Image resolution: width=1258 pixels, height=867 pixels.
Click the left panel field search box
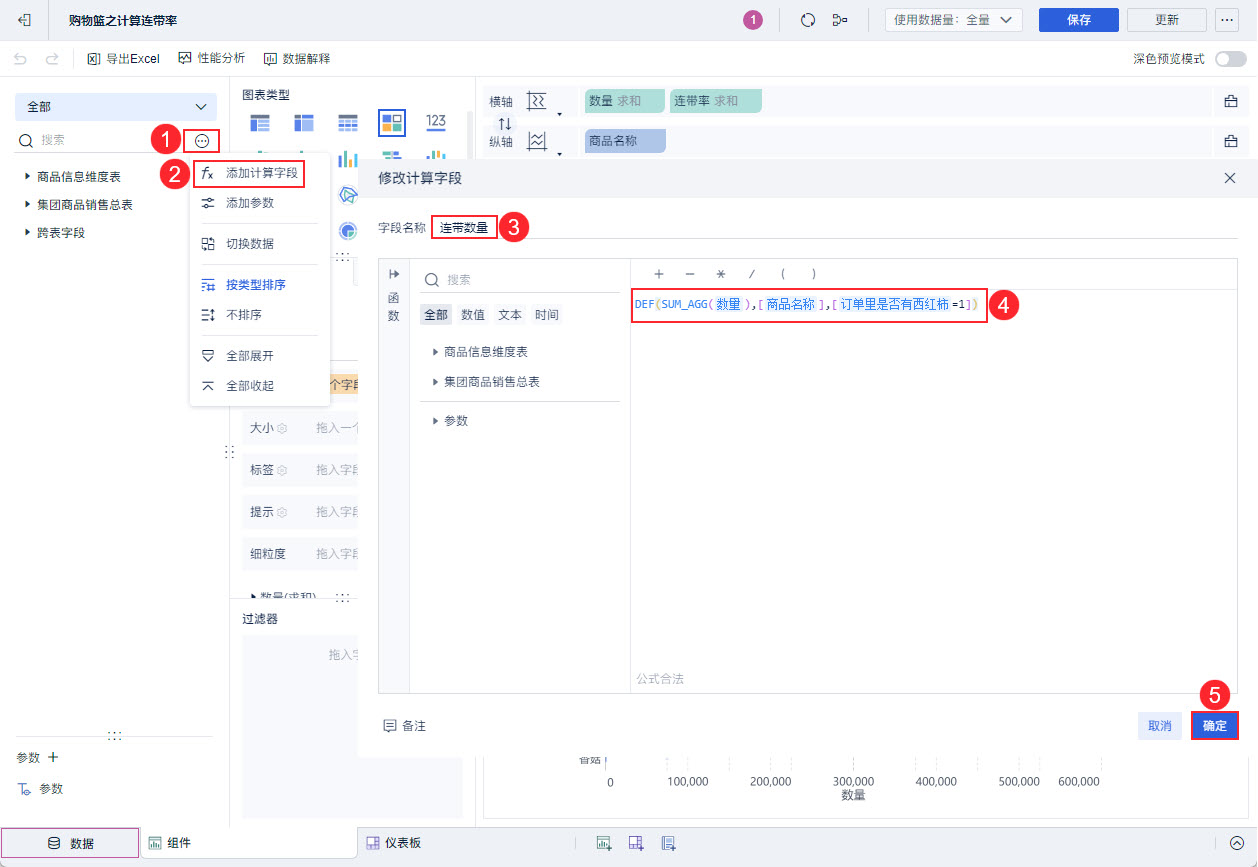click(100, 141)
